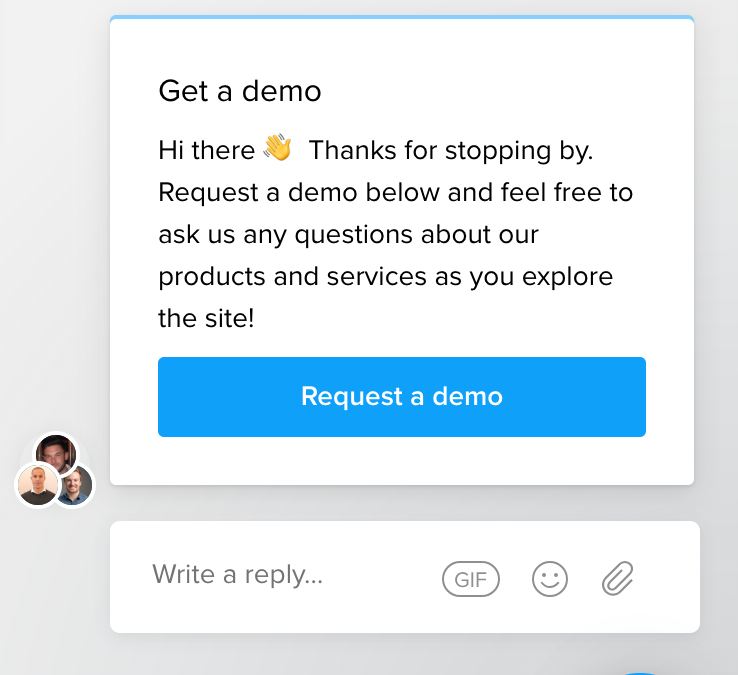Image resolution: width=738 pixels, height=675 pixels.
Task: Open the smiley emoji picker
Action: pyautogui.click(x=550, y=579)
